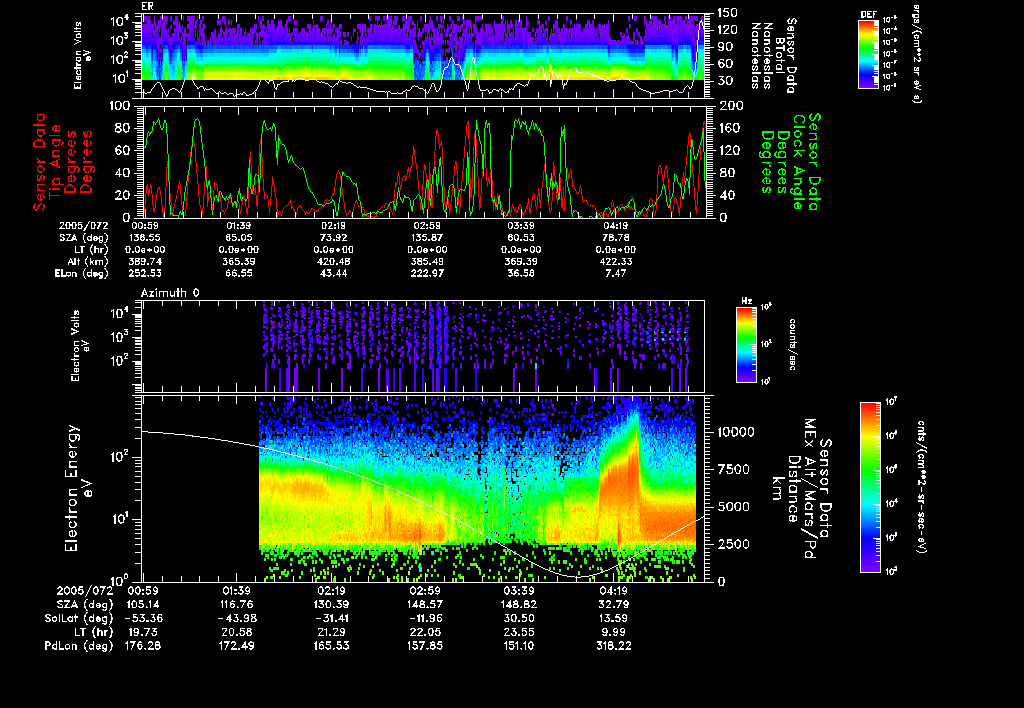Click the local time value 21.29
Screen dimensions: 1024x708
(334, 632)
